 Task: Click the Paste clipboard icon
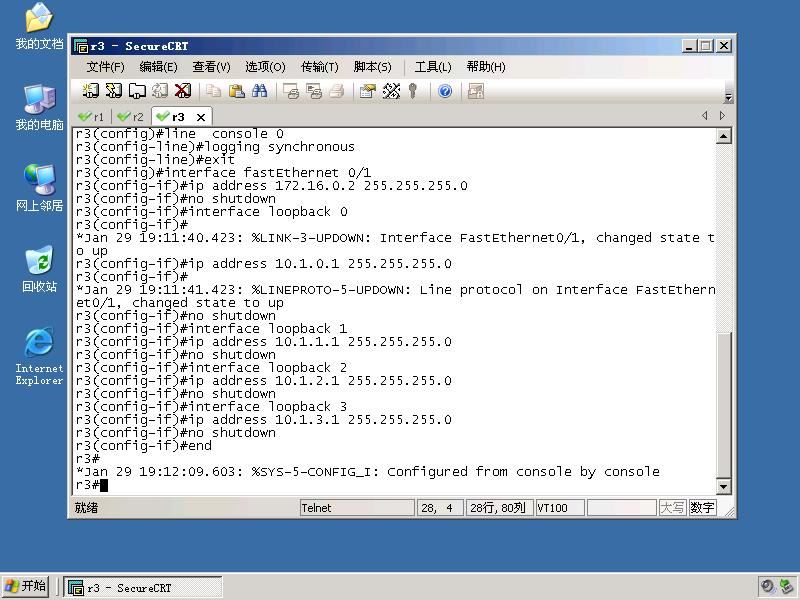click(236, 91)
